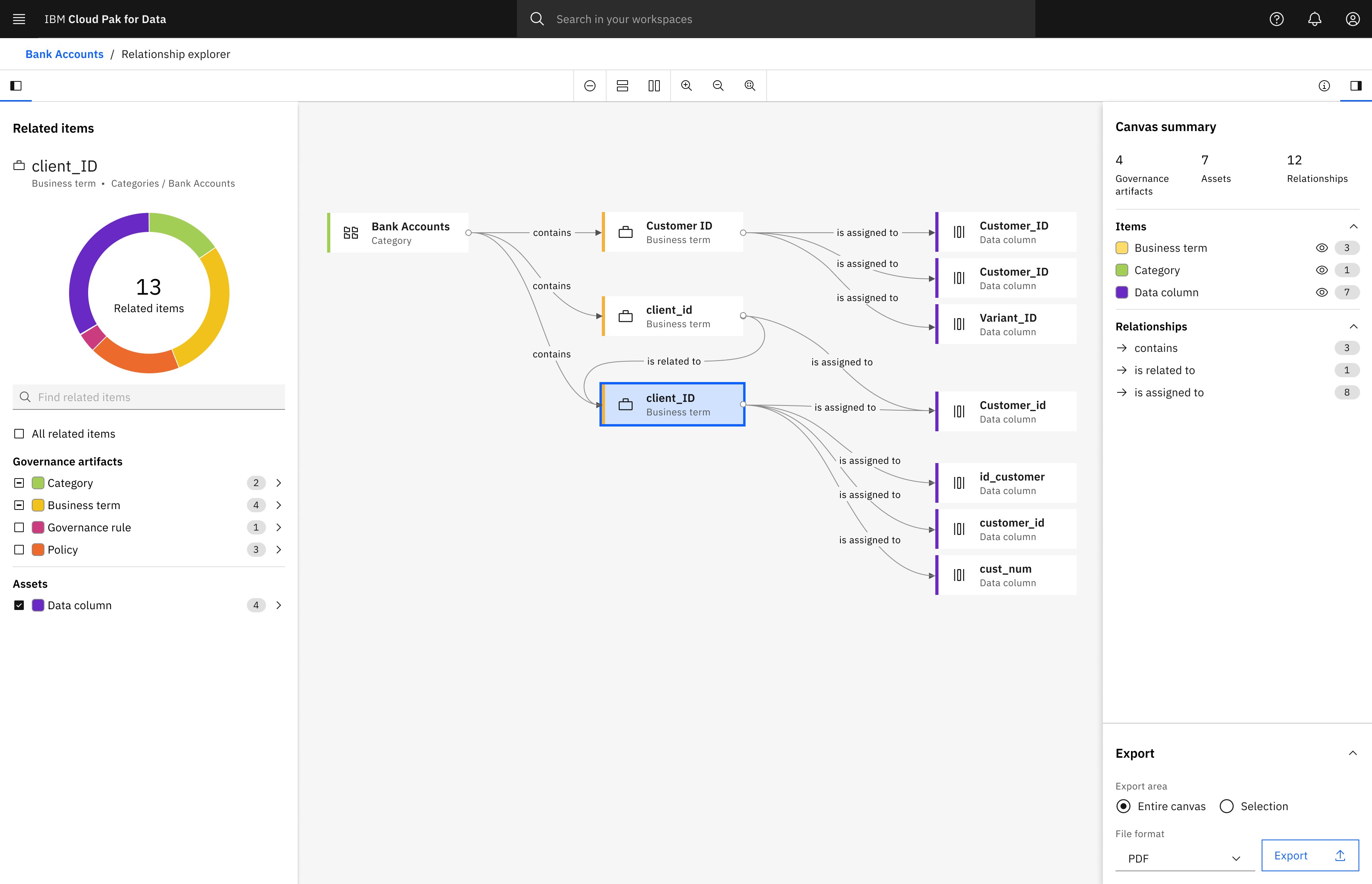Hide Business term items with eye icon
This screenshot has height=884, width=1372.
click(x=1322, y=248)
